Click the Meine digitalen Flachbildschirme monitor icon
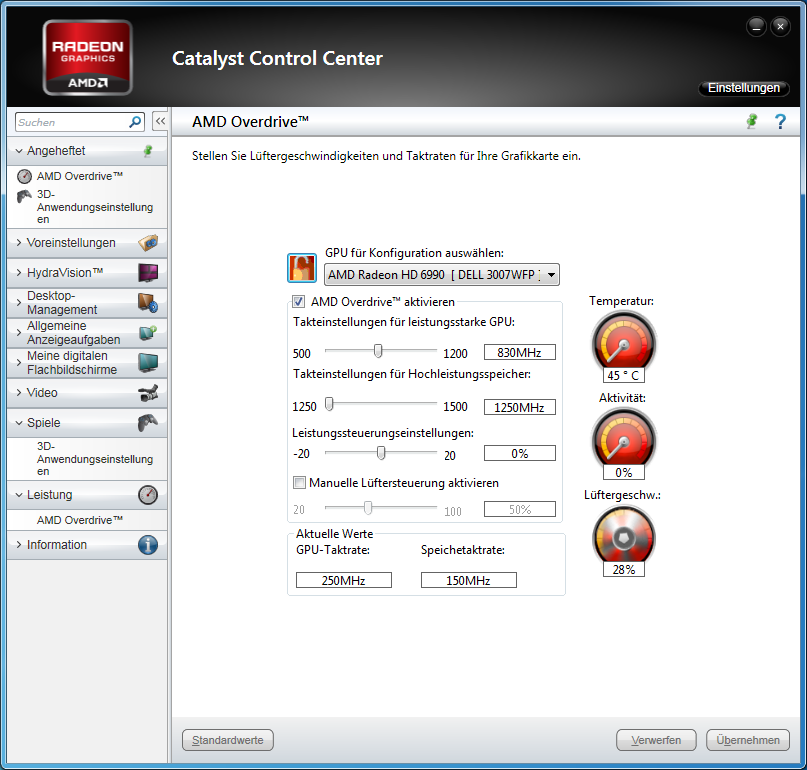807x770 pixels. coord(148,362)
